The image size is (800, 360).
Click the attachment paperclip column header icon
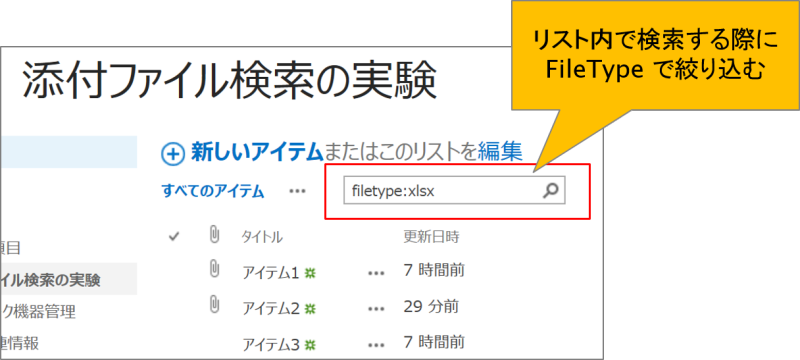click(214, 235)
